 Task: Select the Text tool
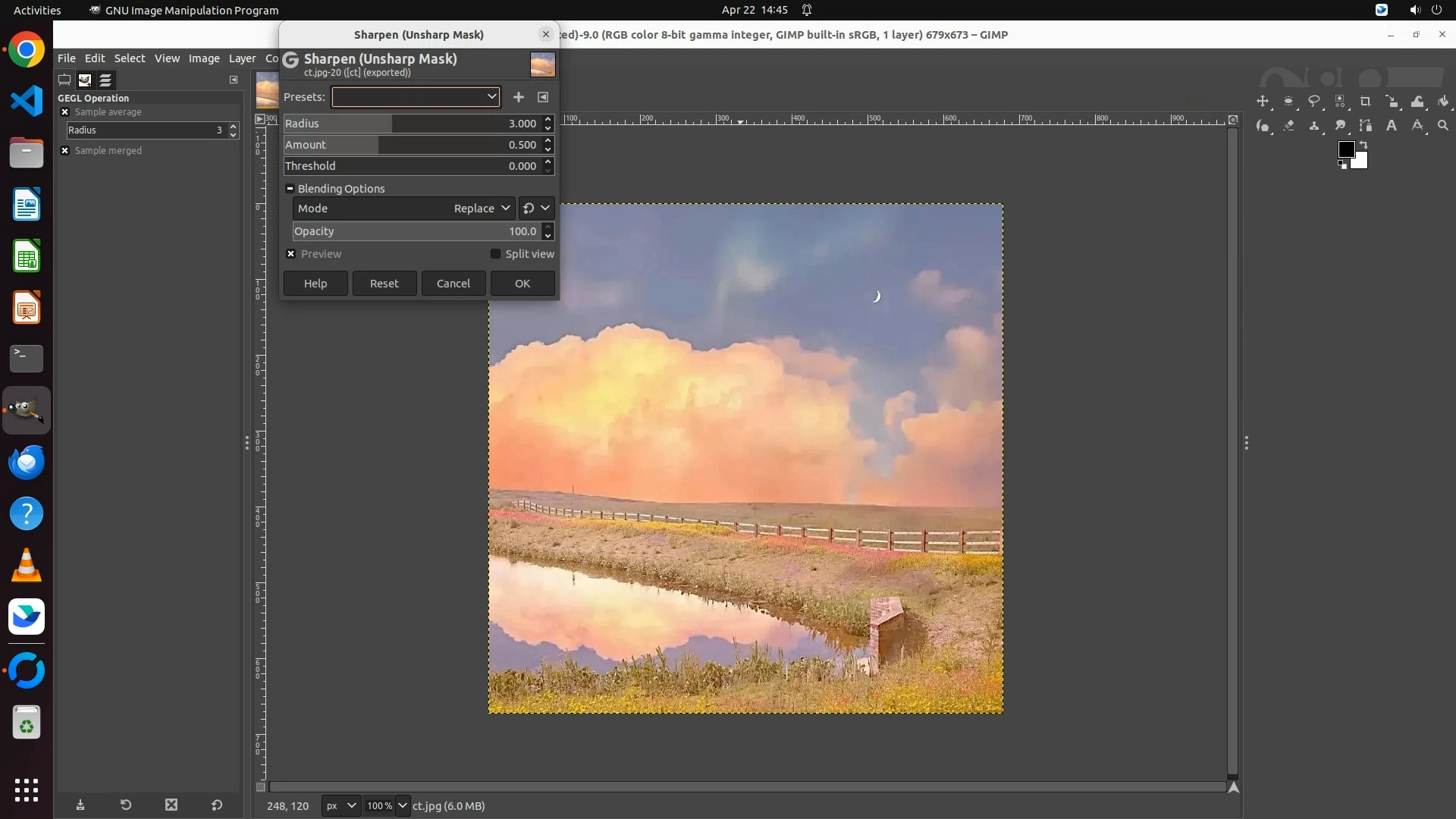click(1392, 126)
